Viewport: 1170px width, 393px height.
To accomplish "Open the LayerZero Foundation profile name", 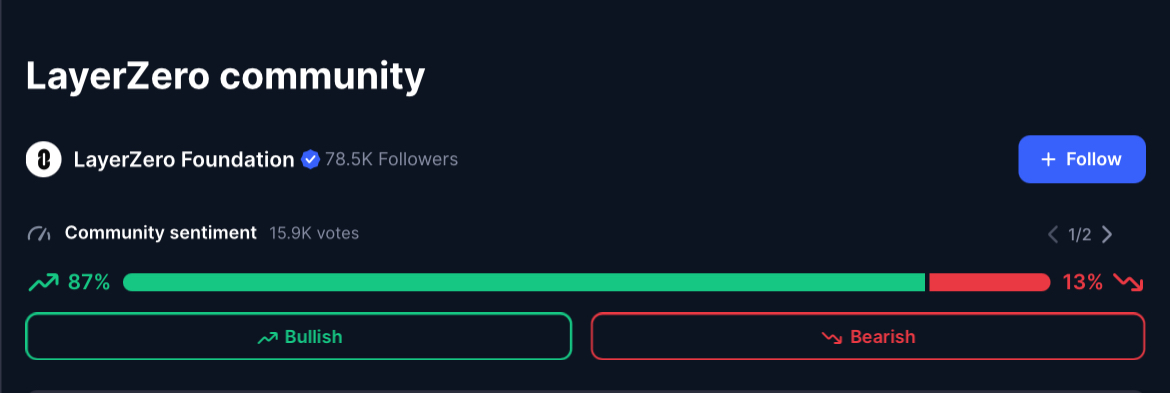I will [184, 159].
